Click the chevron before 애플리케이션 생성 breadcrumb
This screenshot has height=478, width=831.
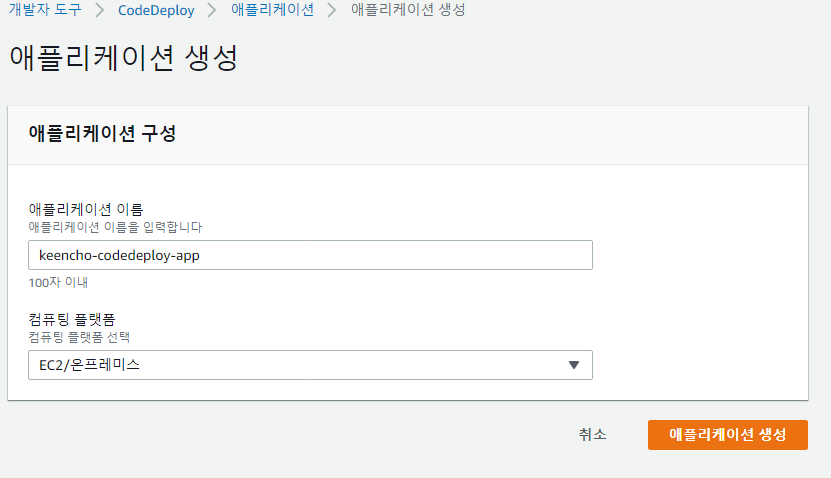[332, 10]
